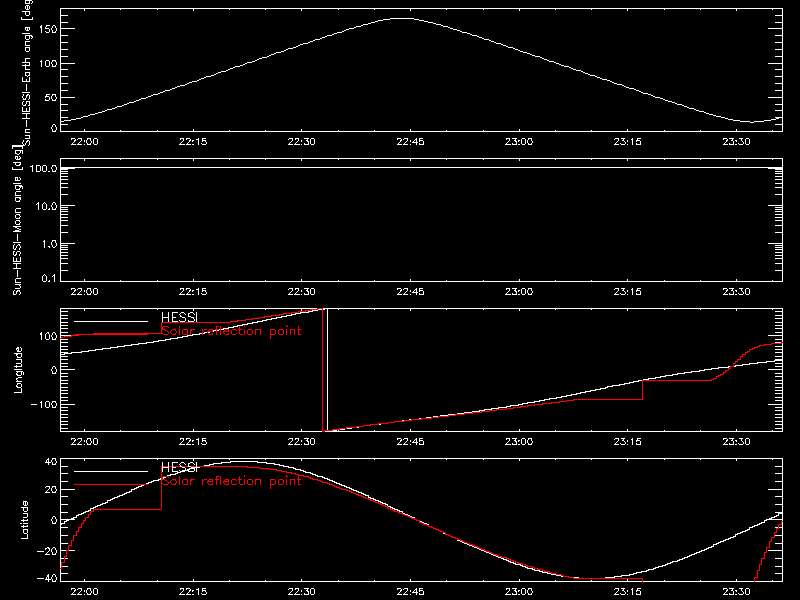Click the vertical white wrap line in Longitude plot
The image size is (800, 600).
click(328, 370)
